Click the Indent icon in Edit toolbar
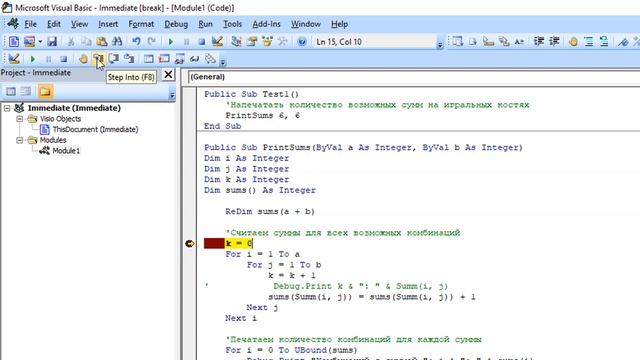The height and width of the screenshot is (360, 640). pos(539,41)
